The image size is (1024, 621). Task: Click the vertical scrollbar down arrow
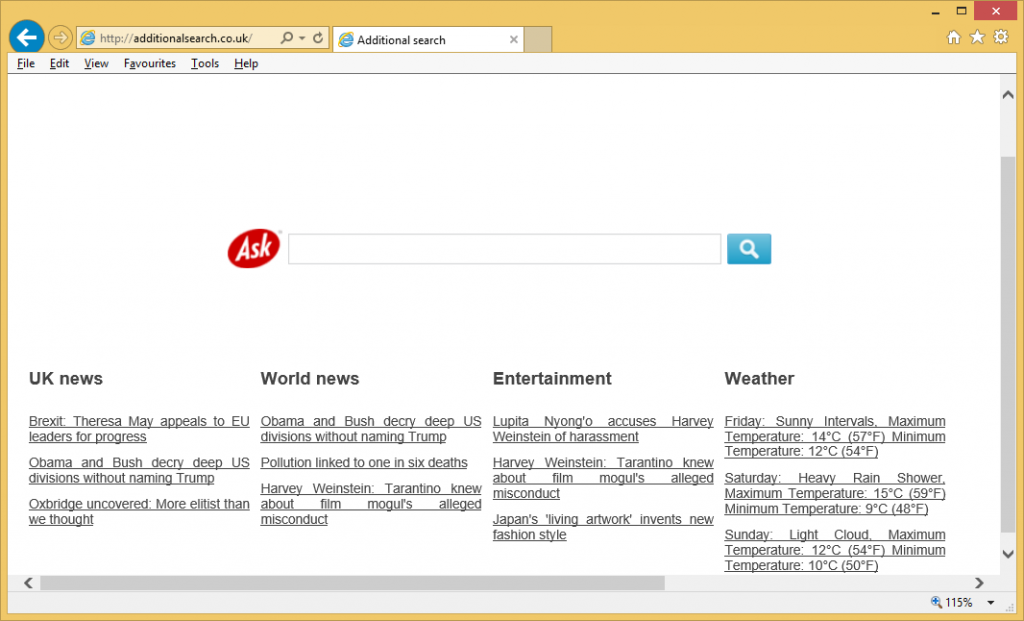click(1008, 553)
